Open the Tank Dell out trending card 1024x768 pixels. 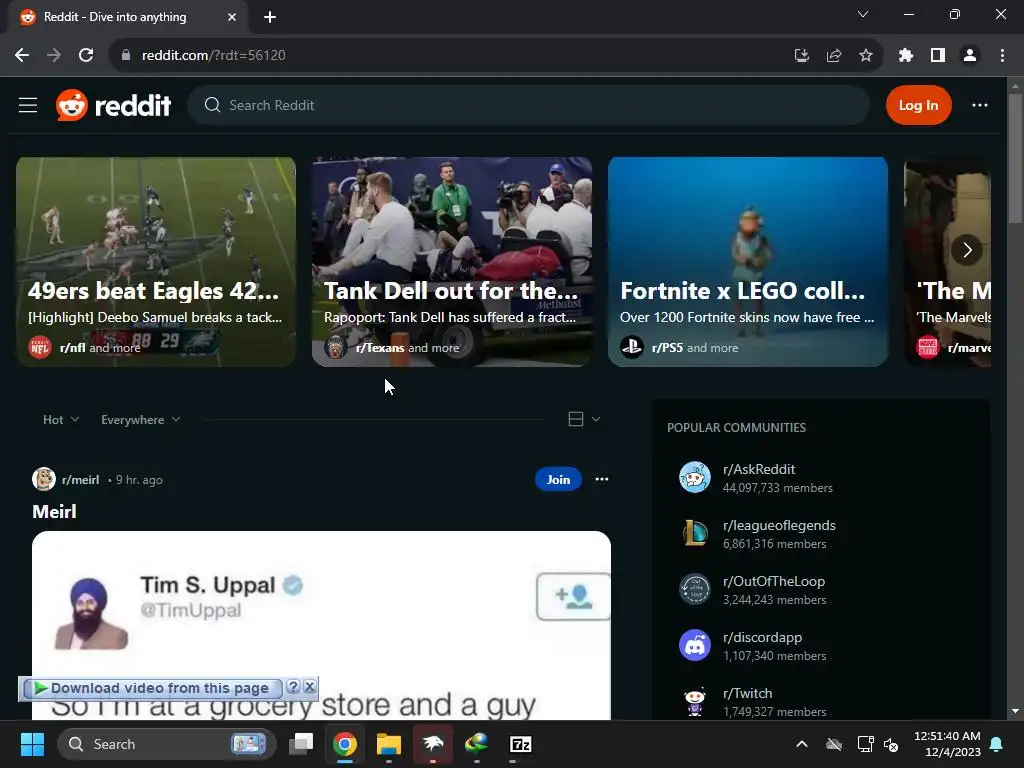click(452, 262)
